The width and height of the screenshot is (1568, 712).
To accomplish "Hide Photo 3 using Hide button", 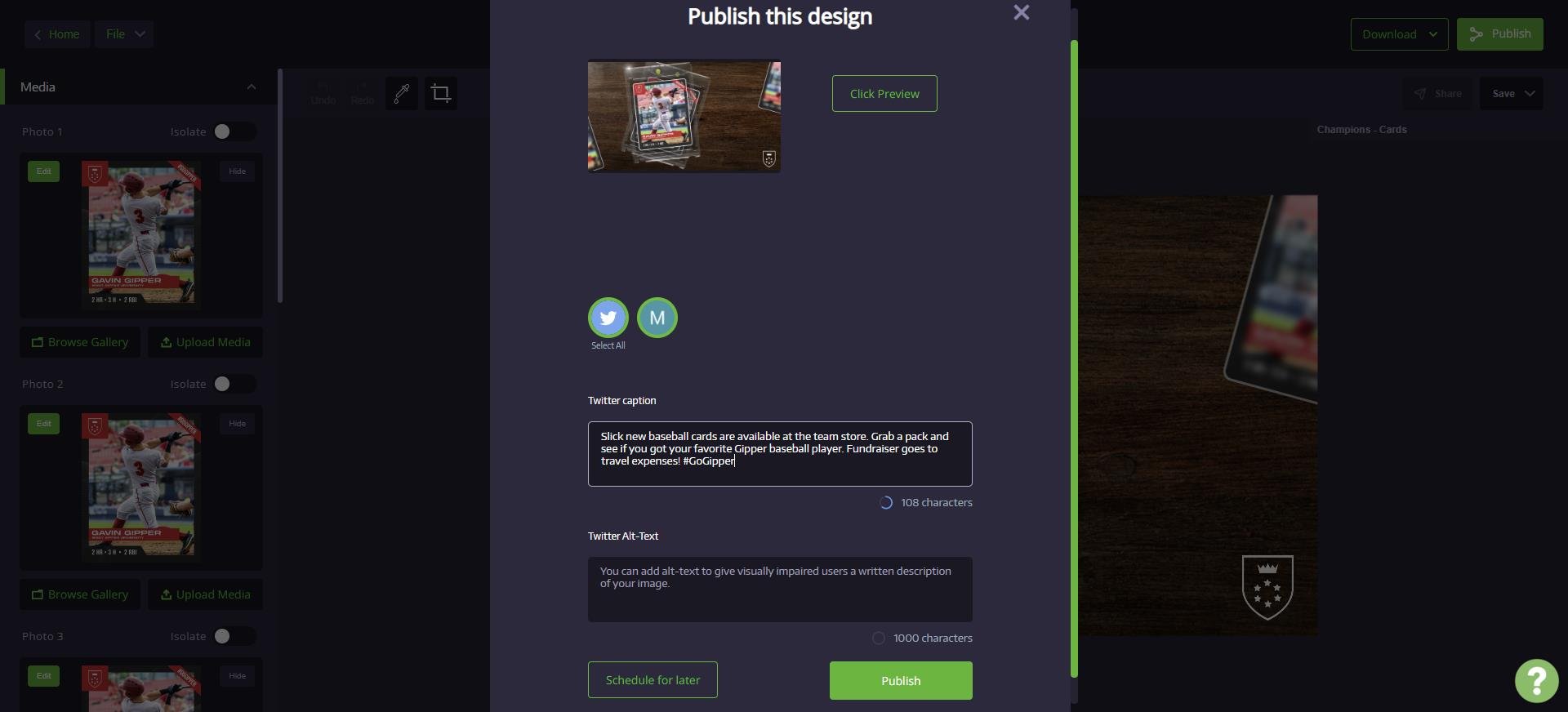I will click(x=238, y=676).
